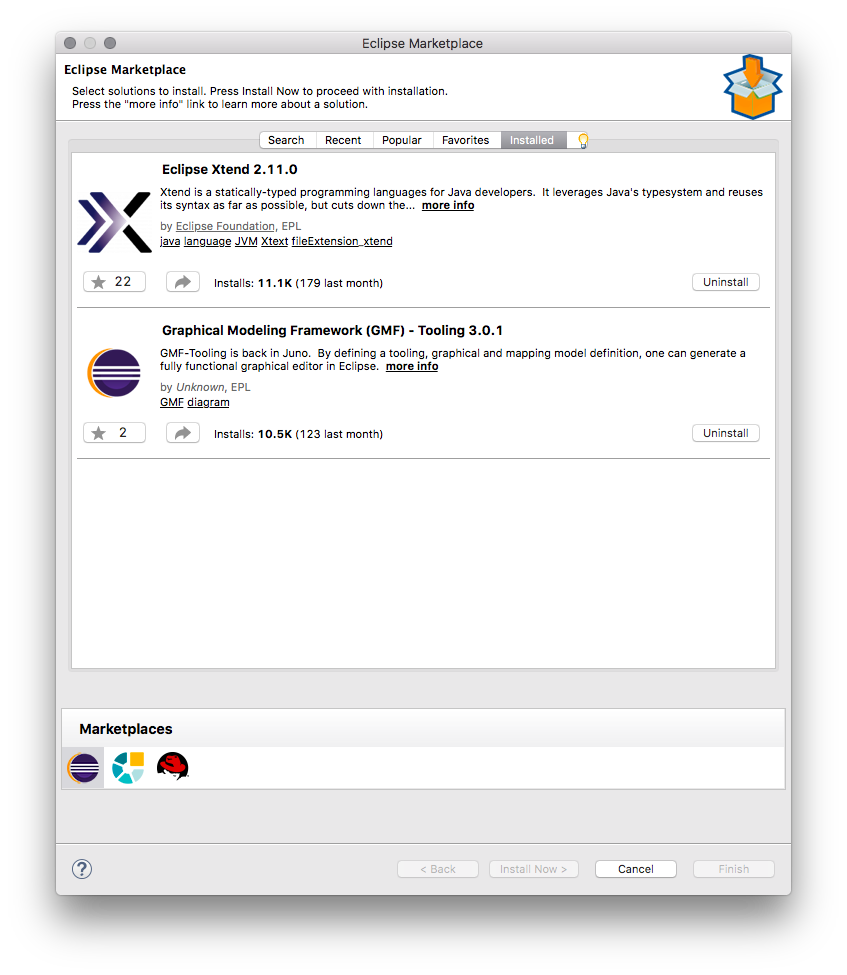Click the Finish button

pyautogui.click(x=734, y=869)
